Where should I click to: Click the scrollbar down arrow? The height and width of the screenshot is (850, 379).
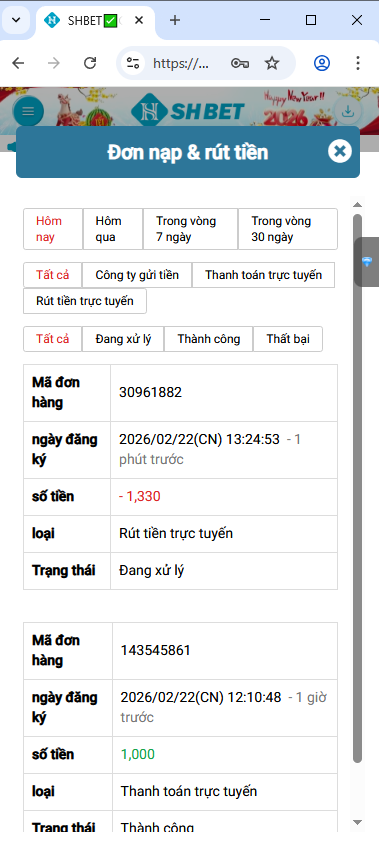357,822
